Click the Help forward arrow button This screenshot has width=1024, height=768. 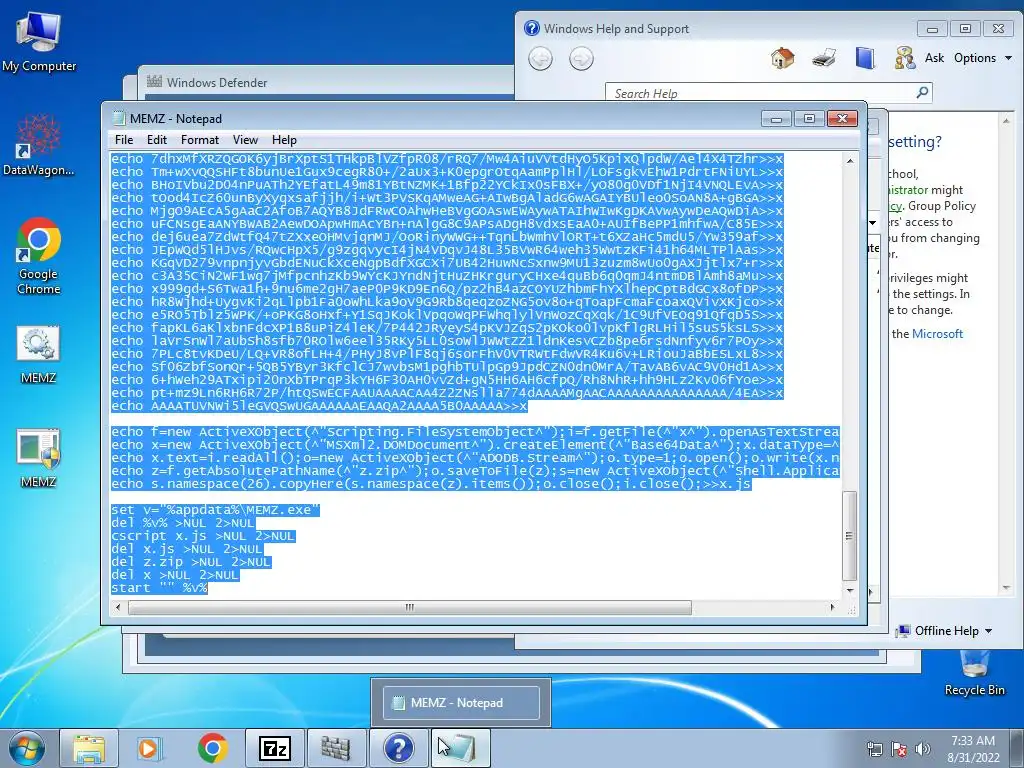point(581,59)
